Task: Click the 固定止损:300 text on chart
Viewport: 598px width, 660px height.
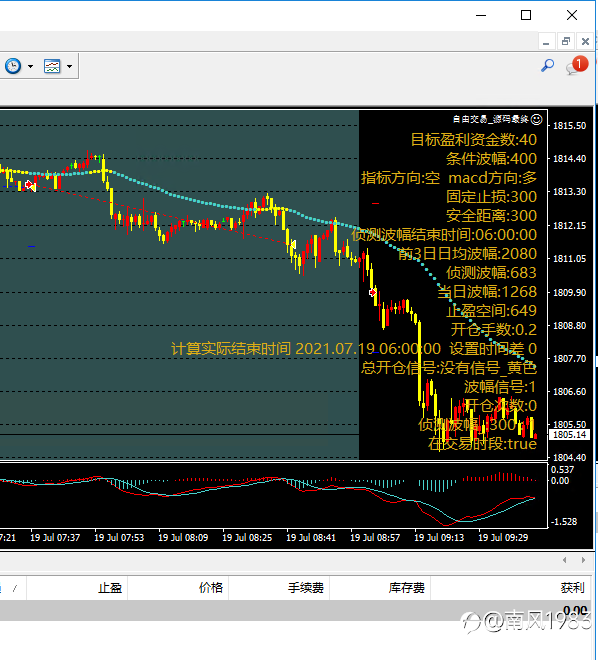Action: pos(492,197)
